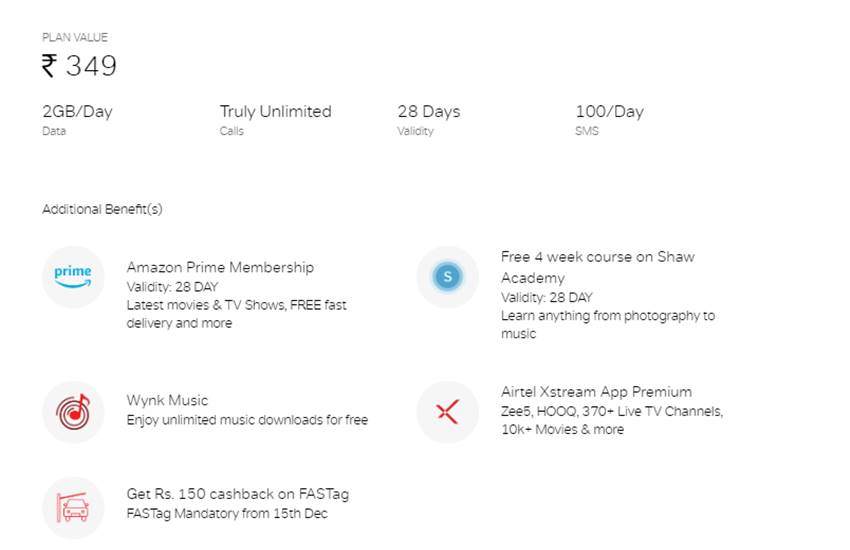Click FASTag Mandatory from 15th Dec text
The width and height of the screenshot is (850, 550).
(x=227, y=514)
